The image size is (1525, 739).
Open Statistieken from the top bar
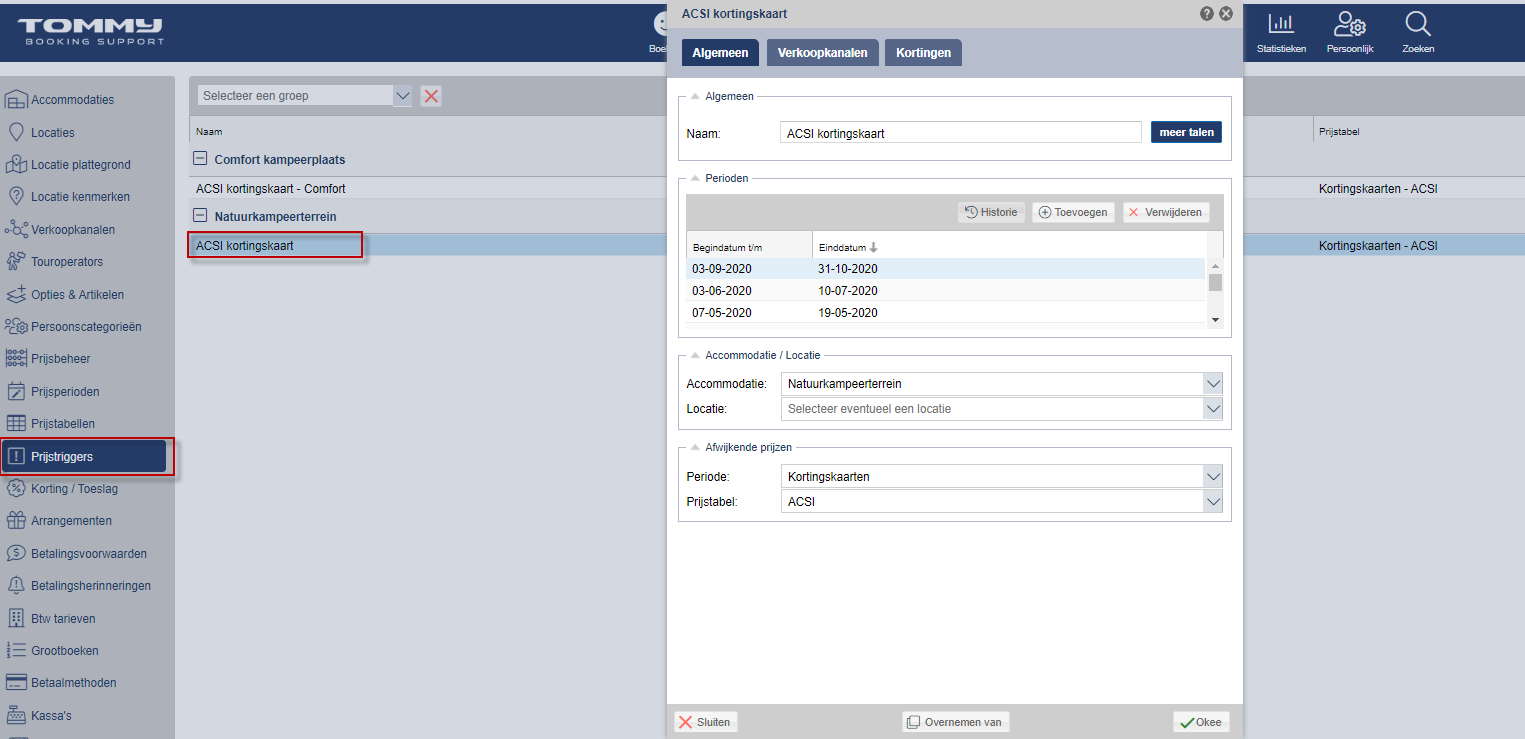1281,32
